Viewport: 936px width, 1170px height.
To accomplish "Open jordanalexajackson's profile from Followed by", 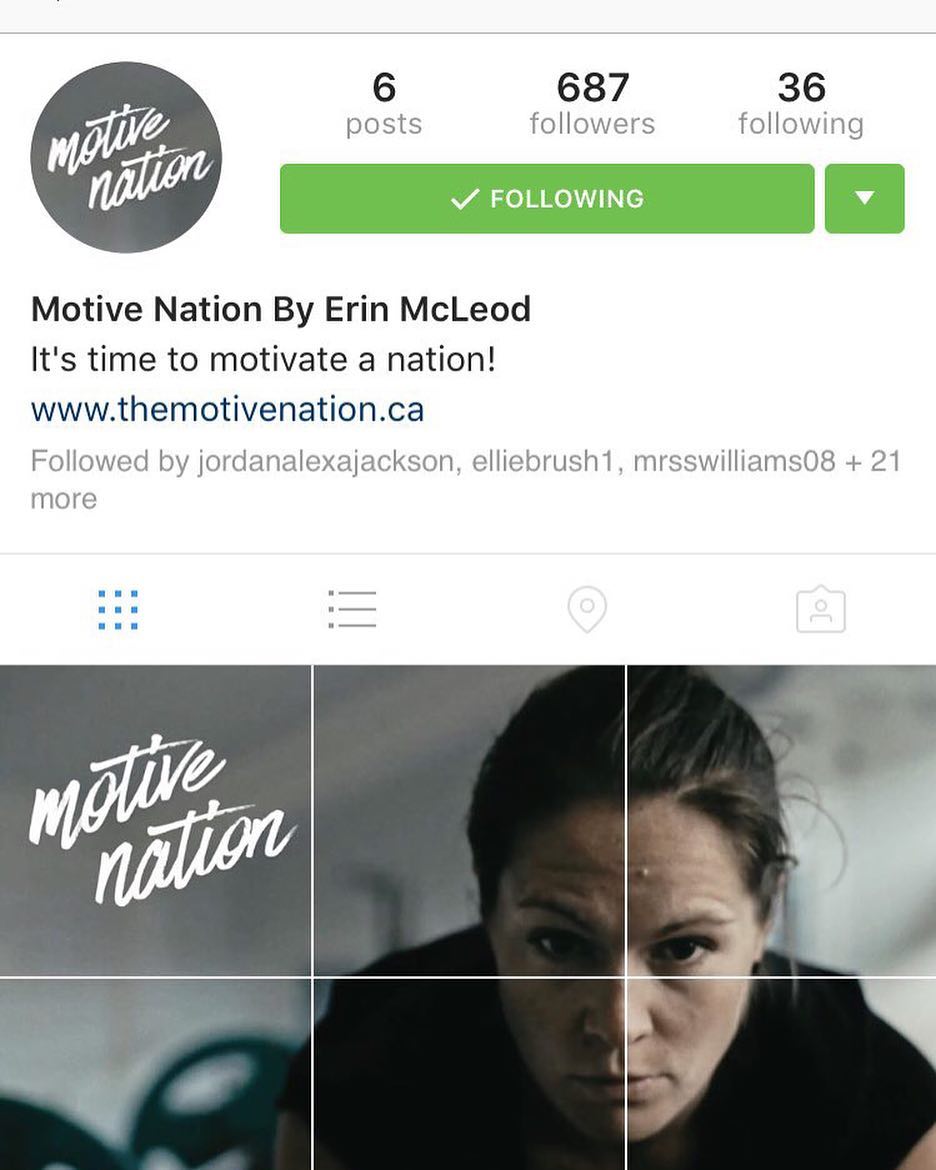I will point(325,461).
